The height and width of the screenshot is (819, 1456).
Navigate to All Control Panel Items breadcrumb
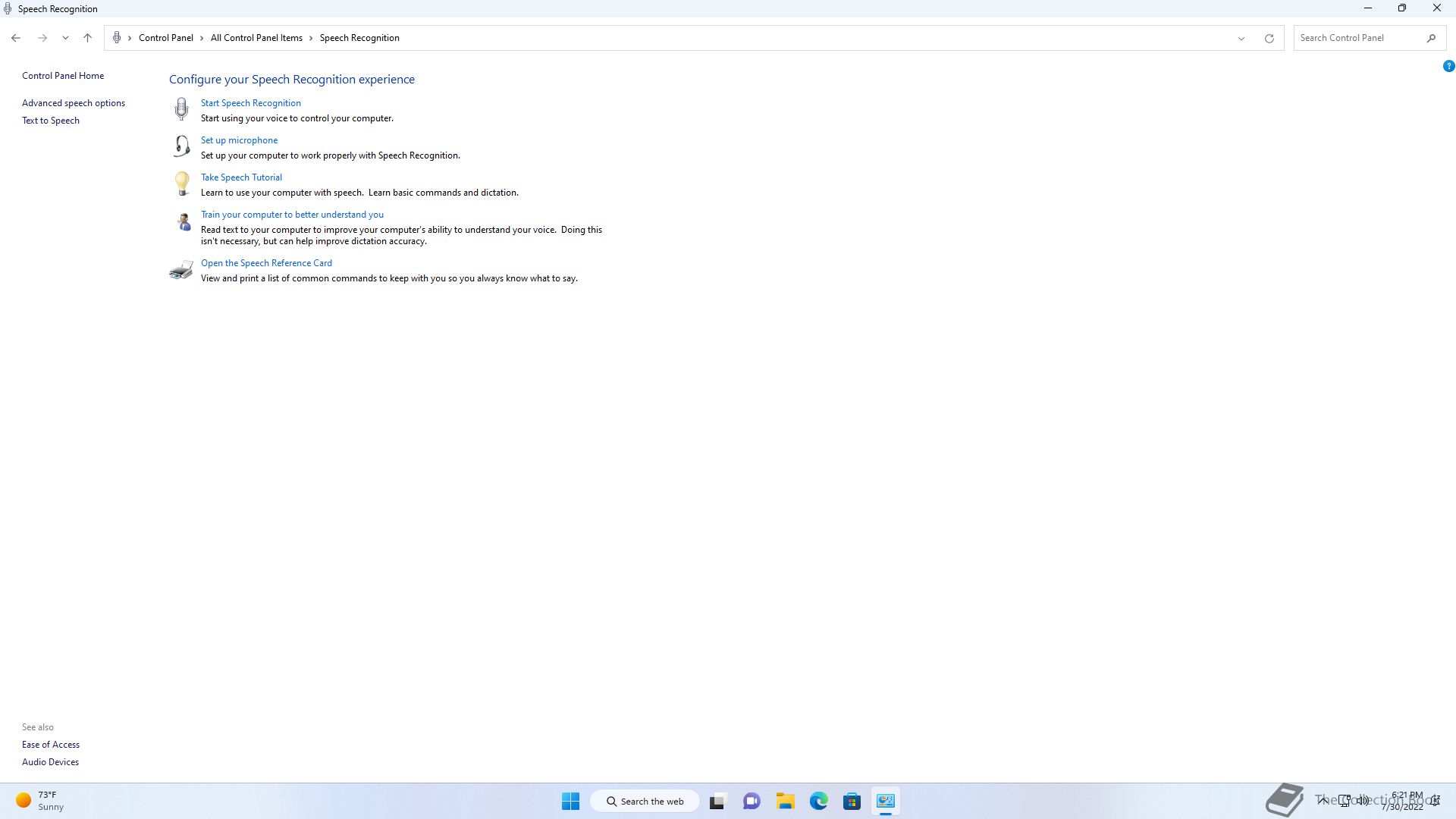pos(256,38)
